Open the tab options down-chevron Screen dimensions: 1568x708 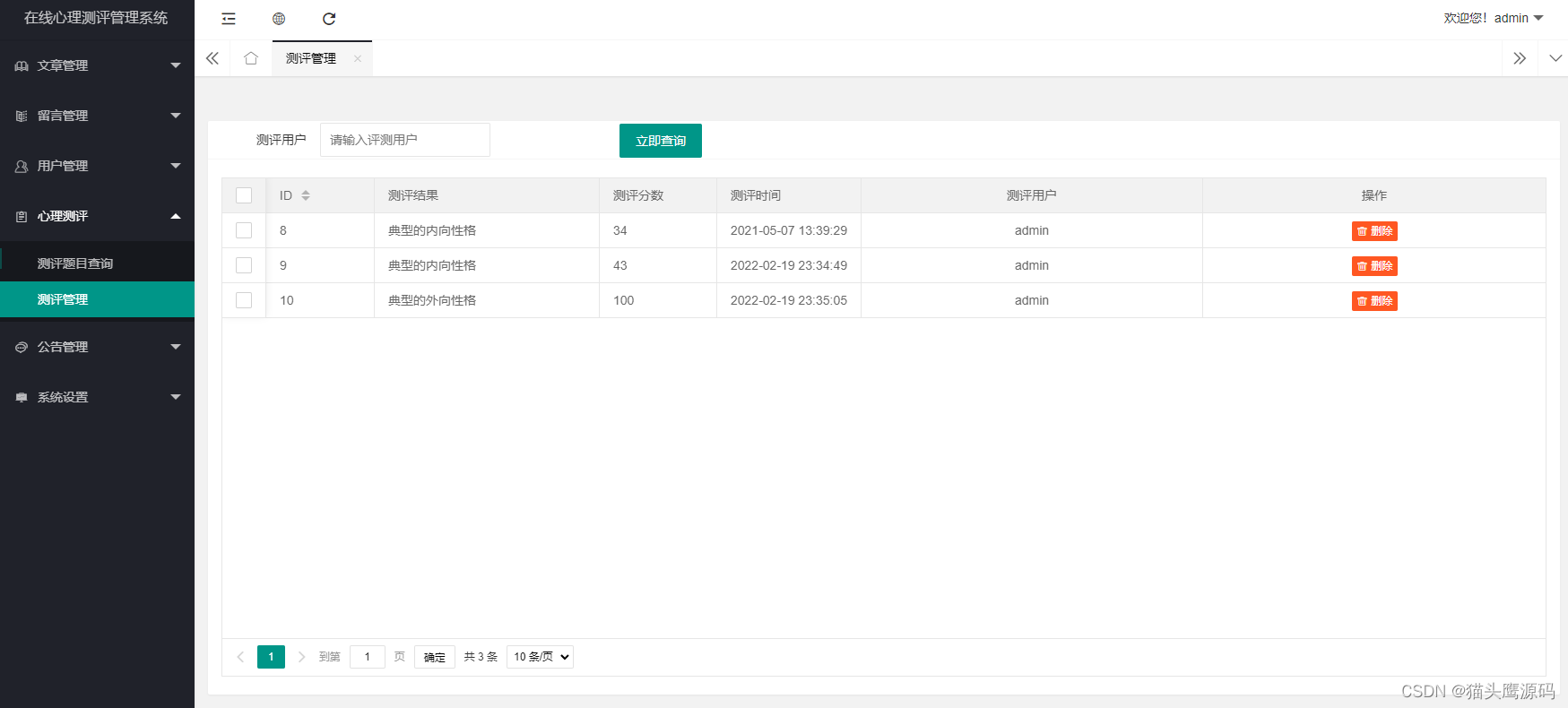coord(1555,58)
